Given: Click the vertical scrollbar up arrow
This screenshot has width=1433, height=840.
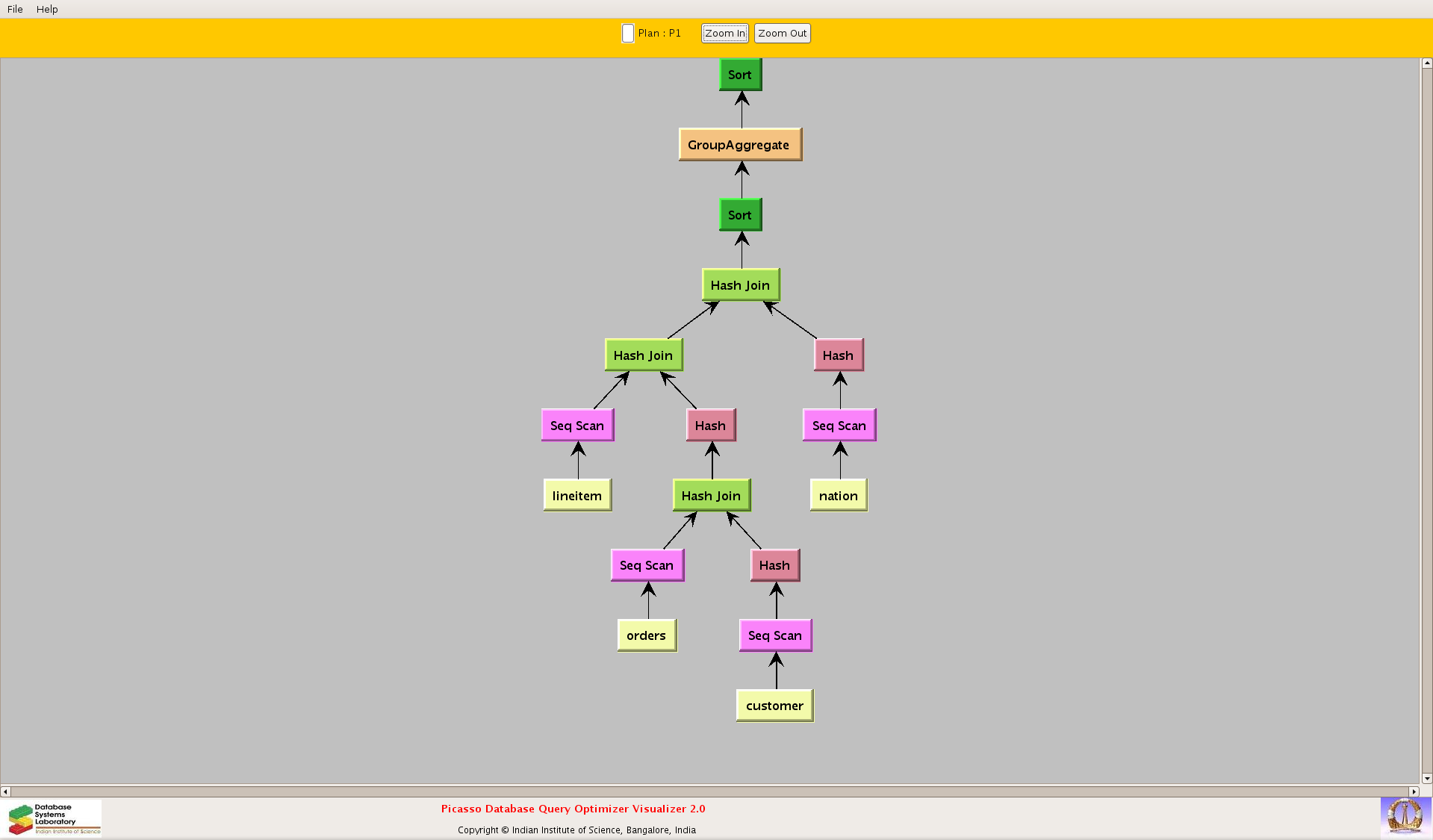Looking at the screenshot, I should tap(1426, 64).
